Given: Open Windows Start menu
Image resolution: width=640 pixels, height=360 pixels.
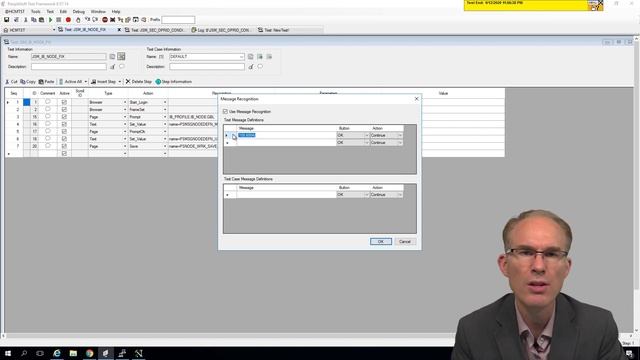Looking at the screenshot, I should click(x=8, y=353).
